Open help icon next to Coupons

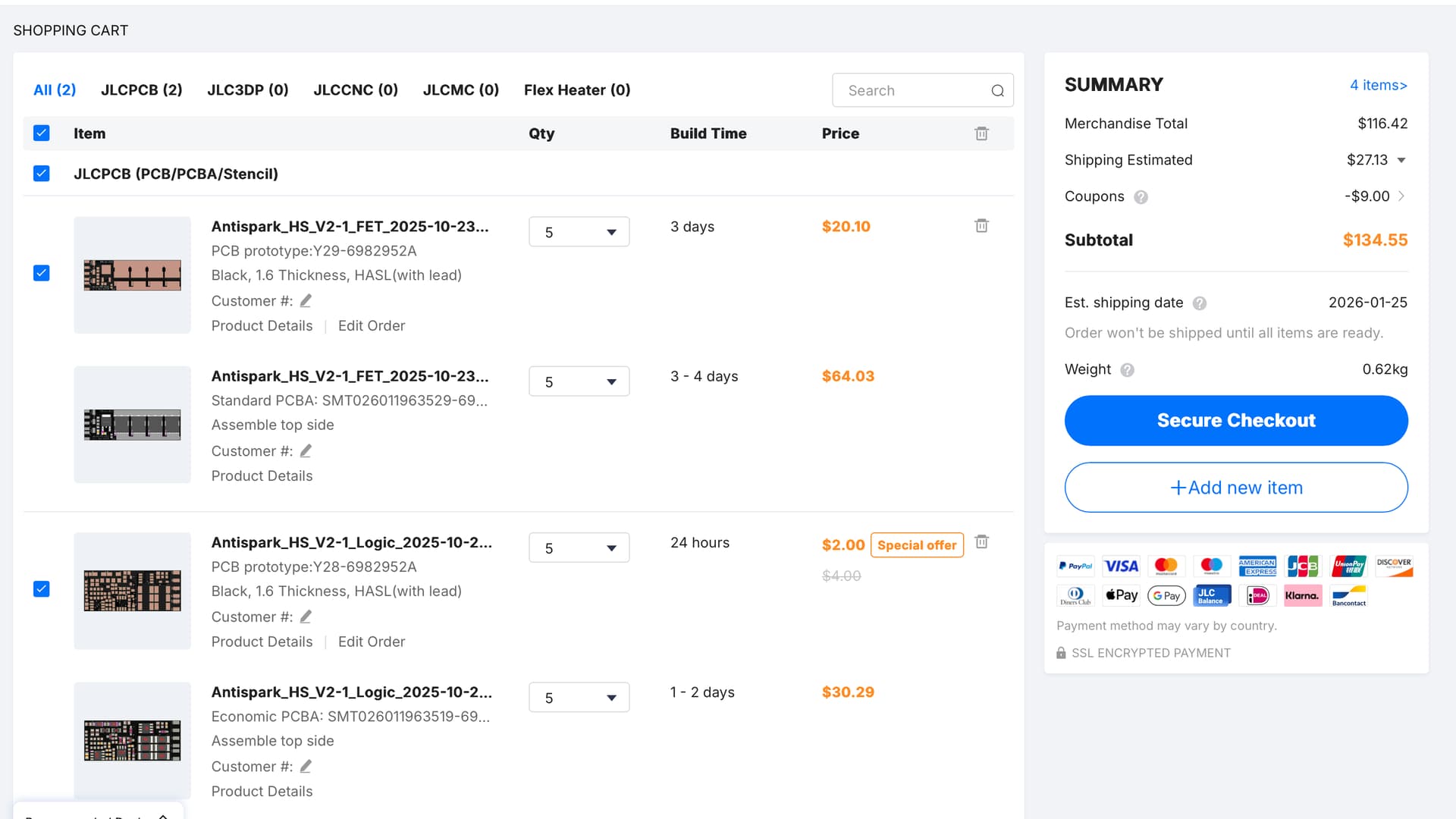pyautogui.click(x=1141, y=197)
